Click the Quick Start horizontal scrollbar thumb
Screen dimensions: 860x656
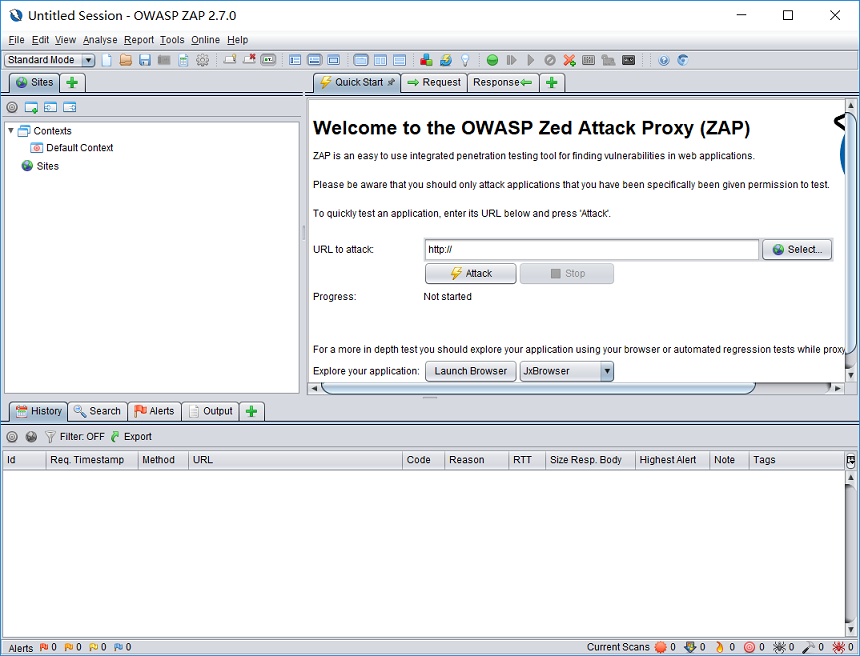(x=538, y=388)
